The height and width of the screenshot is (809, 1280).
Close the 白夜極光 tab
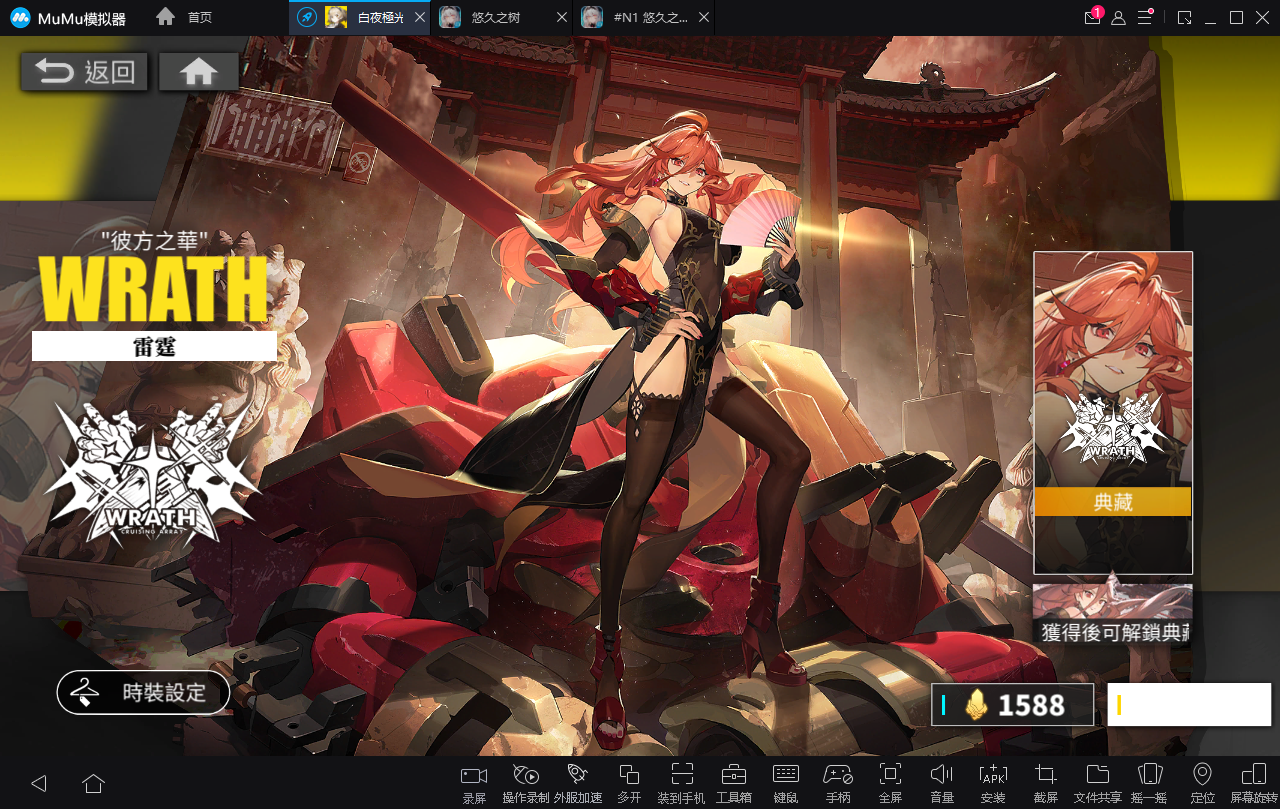(x=419, y=18)
